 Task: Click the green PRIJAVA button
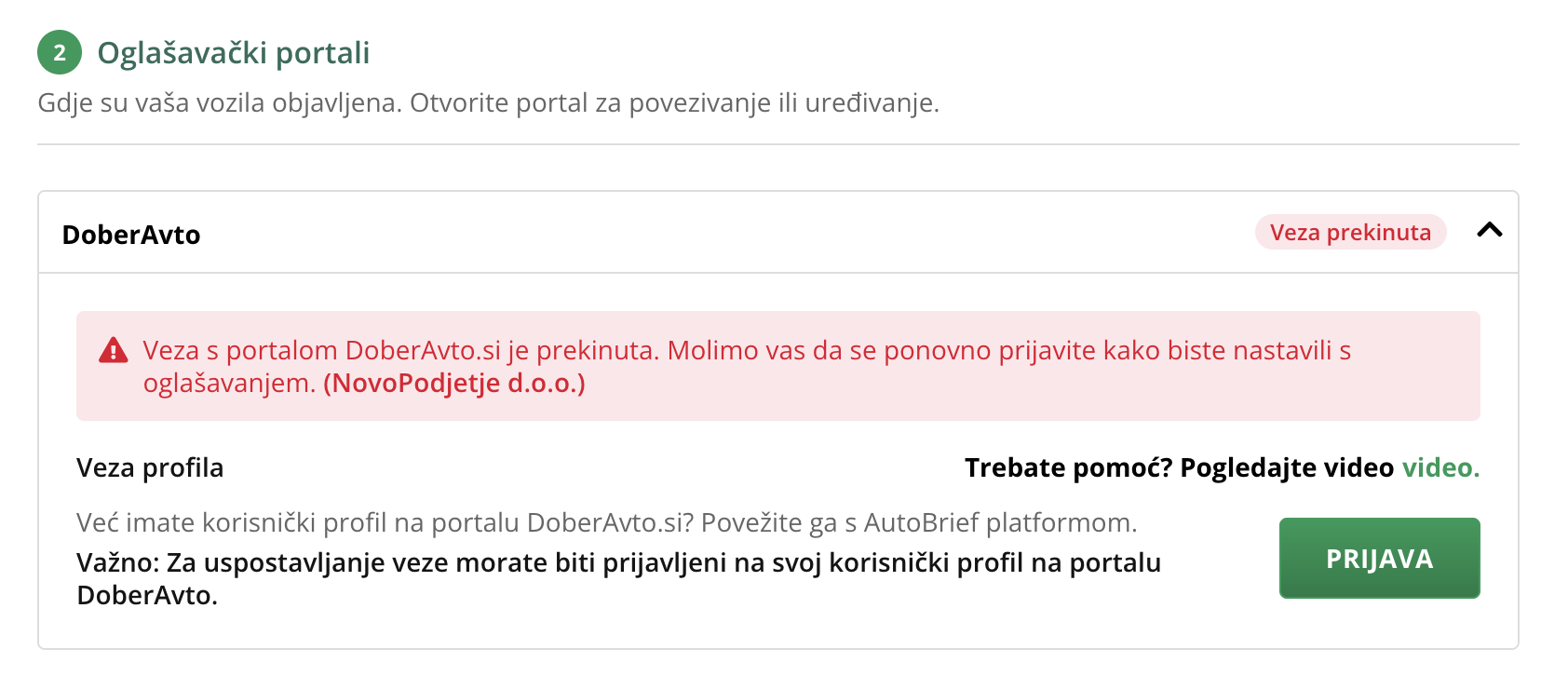point(1379,558)
